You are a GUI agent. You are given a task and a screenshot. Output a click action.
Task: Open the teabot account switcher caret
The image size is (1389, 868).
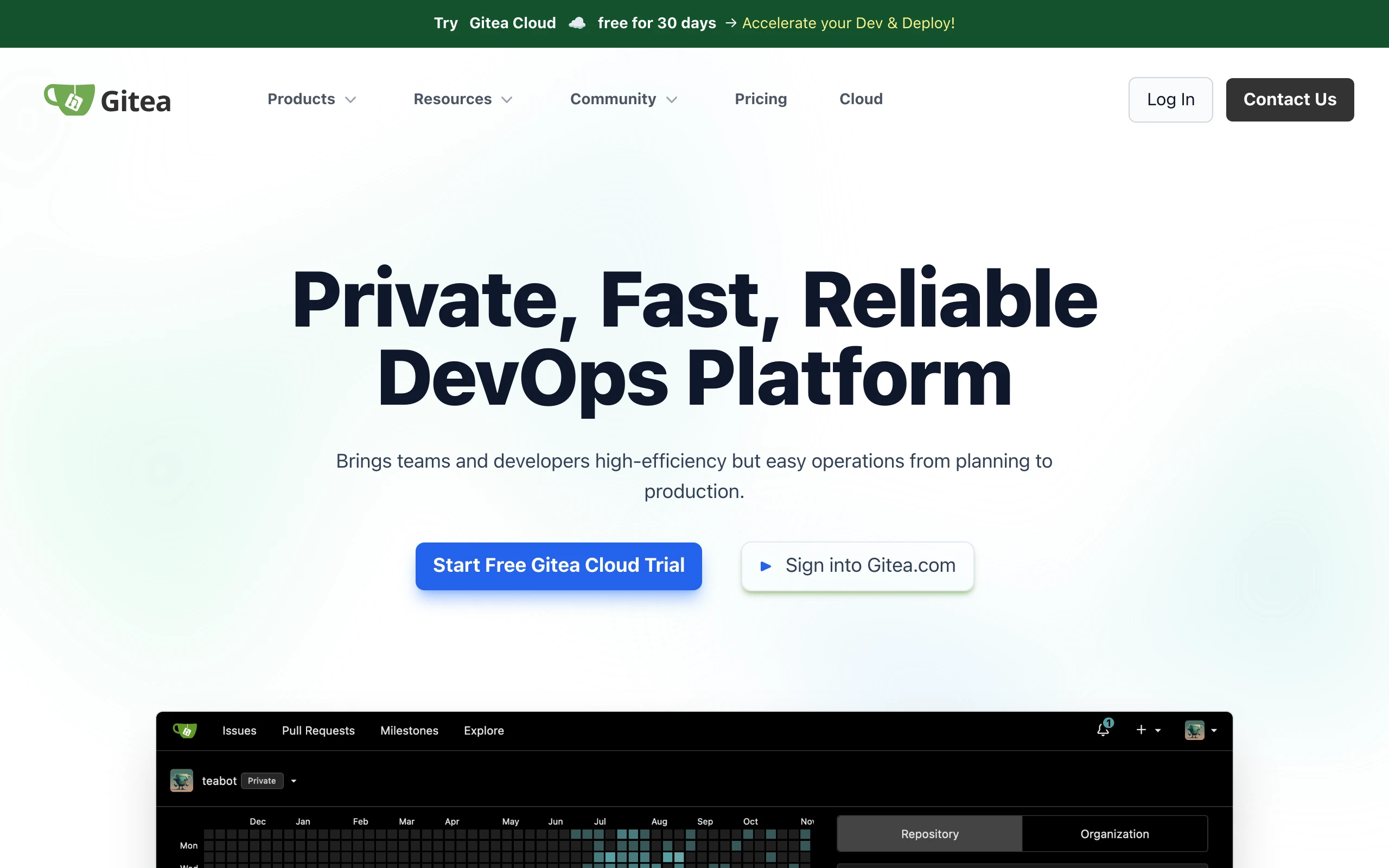294,781
